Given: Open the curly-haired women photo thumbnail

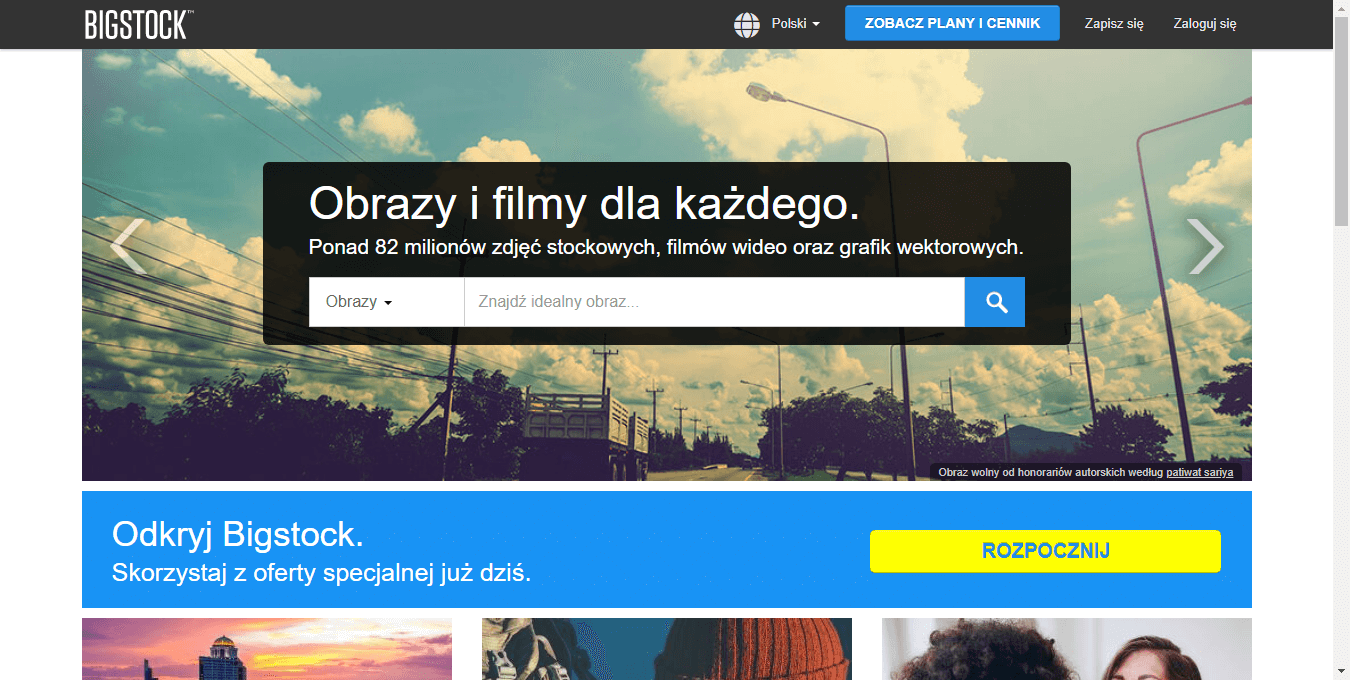Looking at the screenshot, I should pyautogui.click(x=1066, y=648).
